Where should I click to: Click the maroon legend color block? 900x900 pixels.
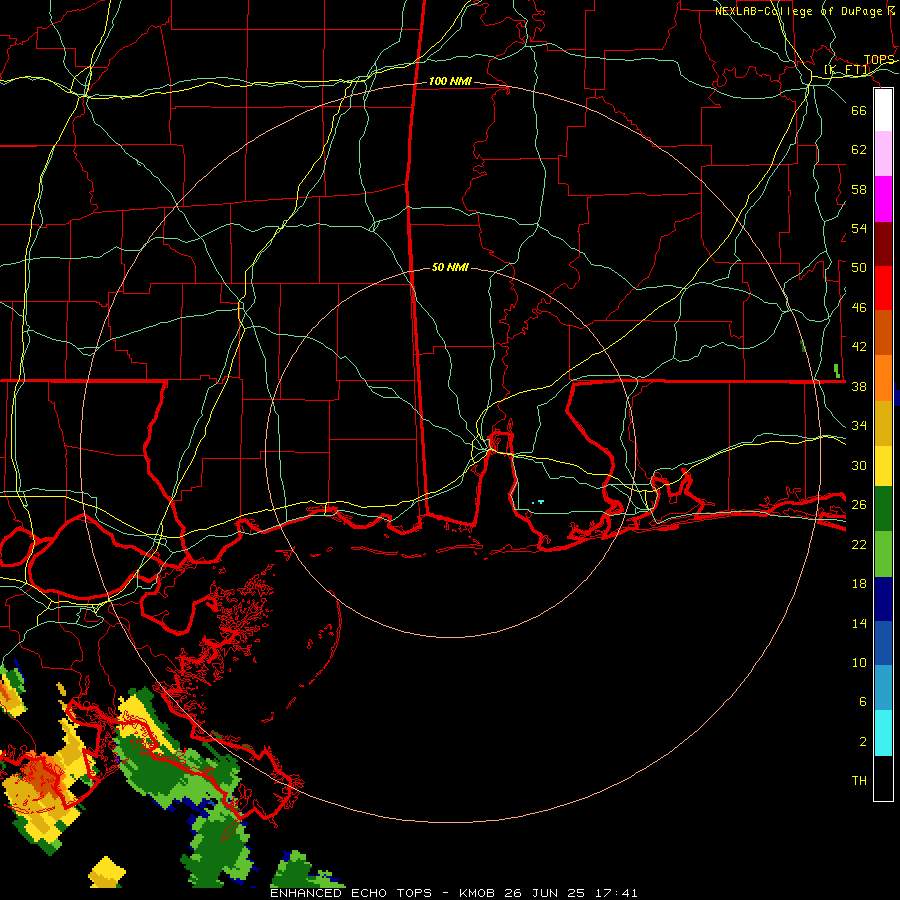tap(883, 244)
